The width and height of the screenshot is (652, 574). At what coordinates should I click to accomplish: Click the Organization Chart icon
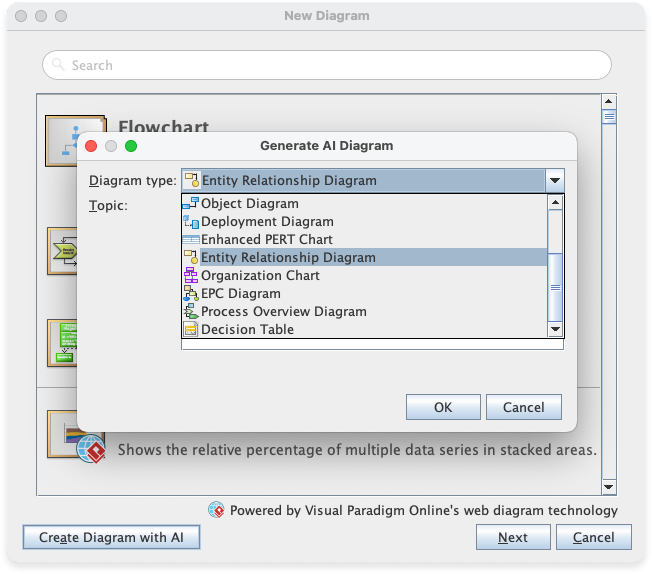click(x=190, y=276)
